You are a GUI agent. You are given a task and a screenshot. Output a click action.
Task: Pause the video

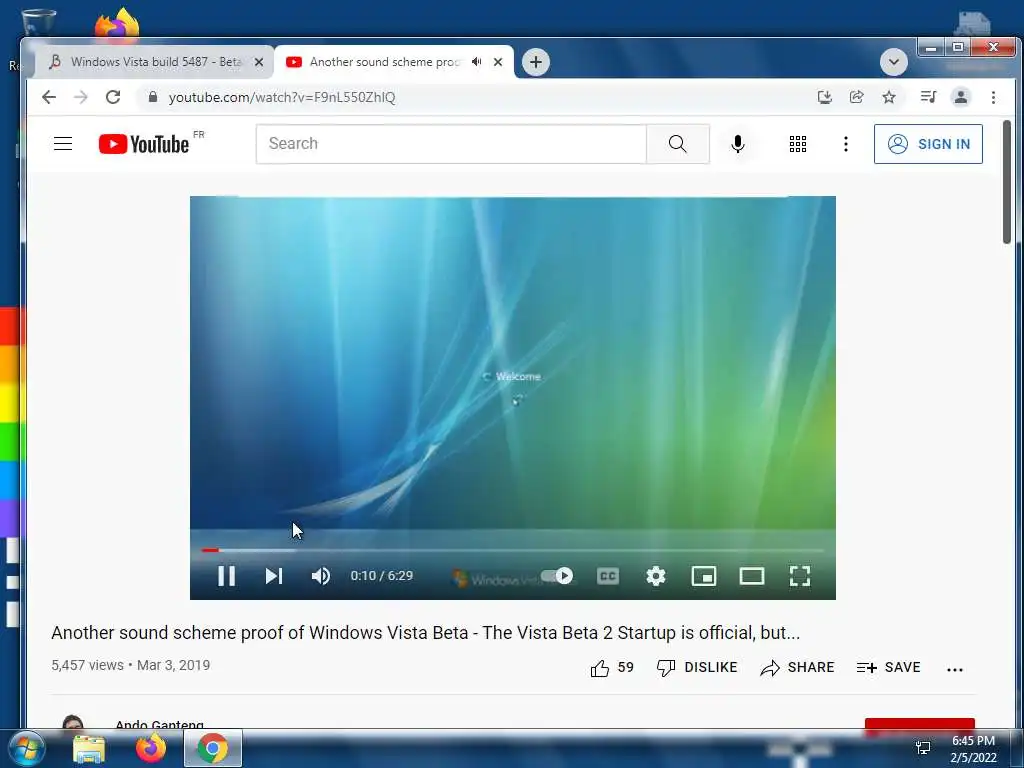click(227, 576)
